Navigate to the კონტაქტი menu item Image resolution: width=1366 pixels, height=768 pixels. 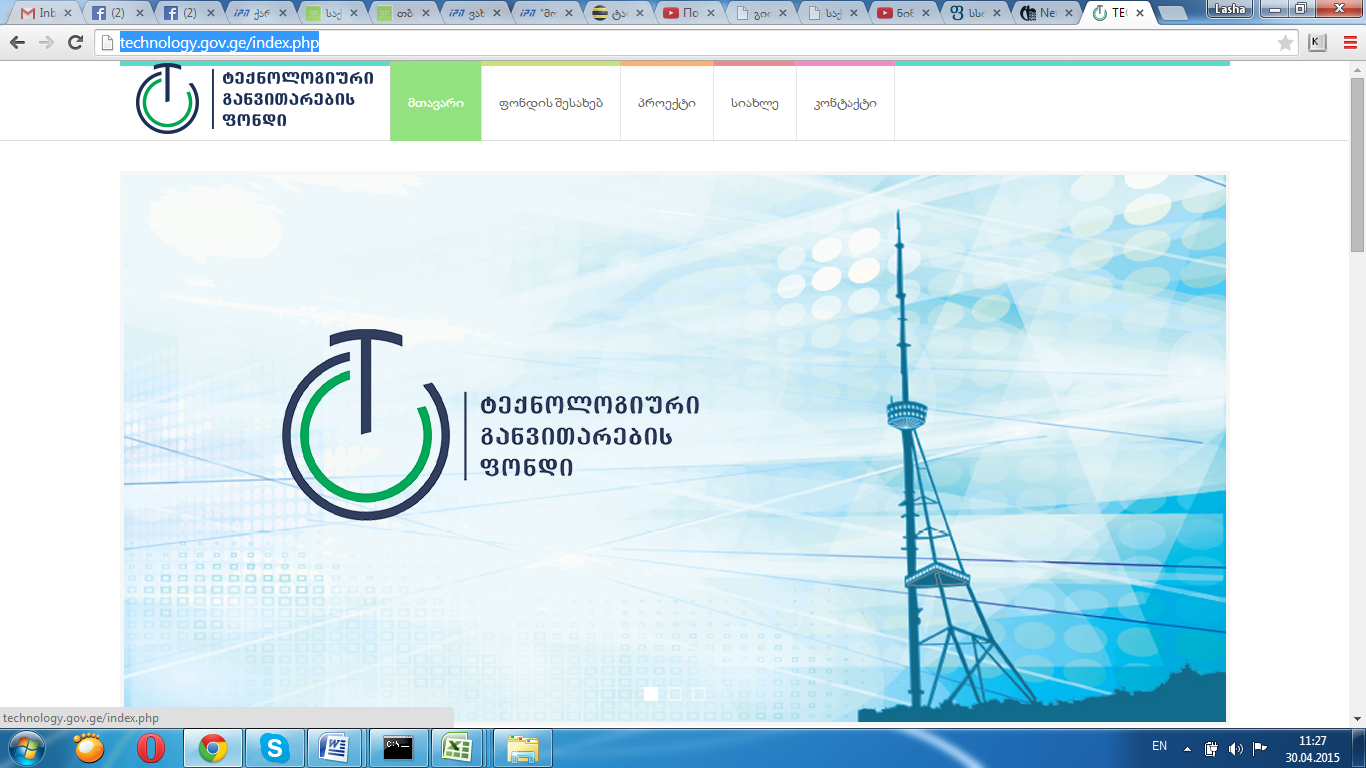click(845, 103)
